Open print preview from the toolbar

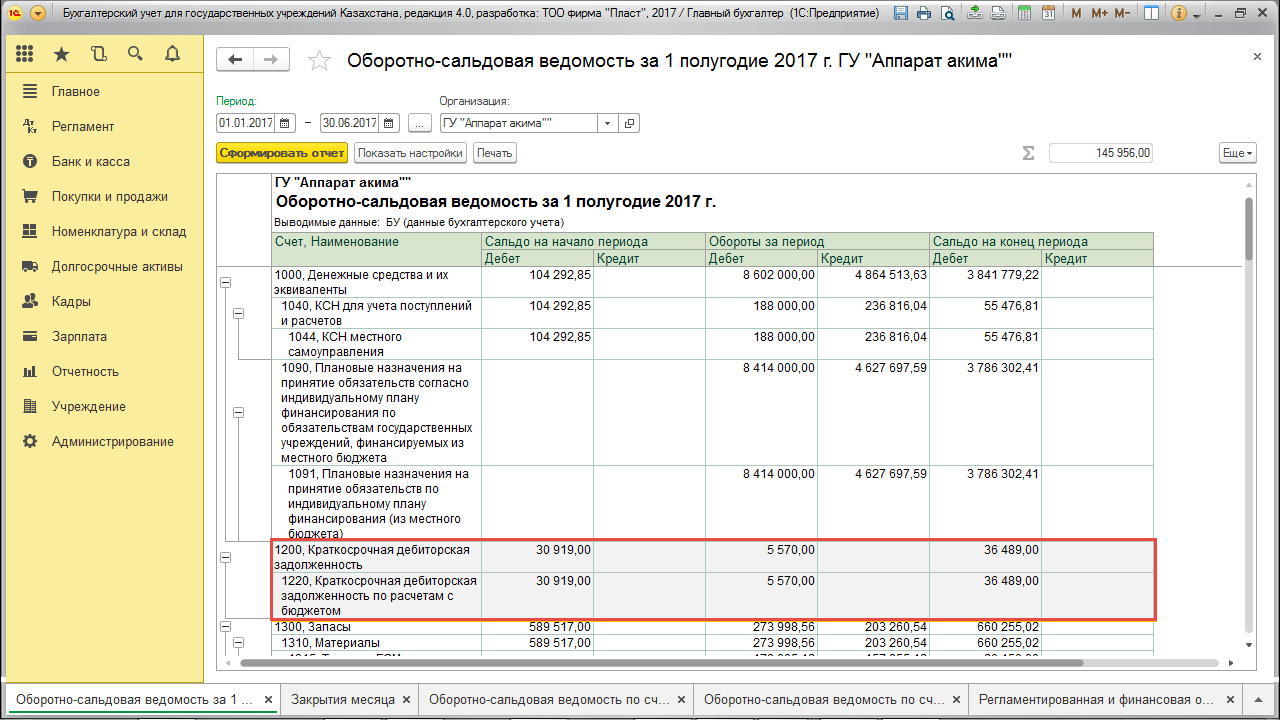click(x=947, y=13)
